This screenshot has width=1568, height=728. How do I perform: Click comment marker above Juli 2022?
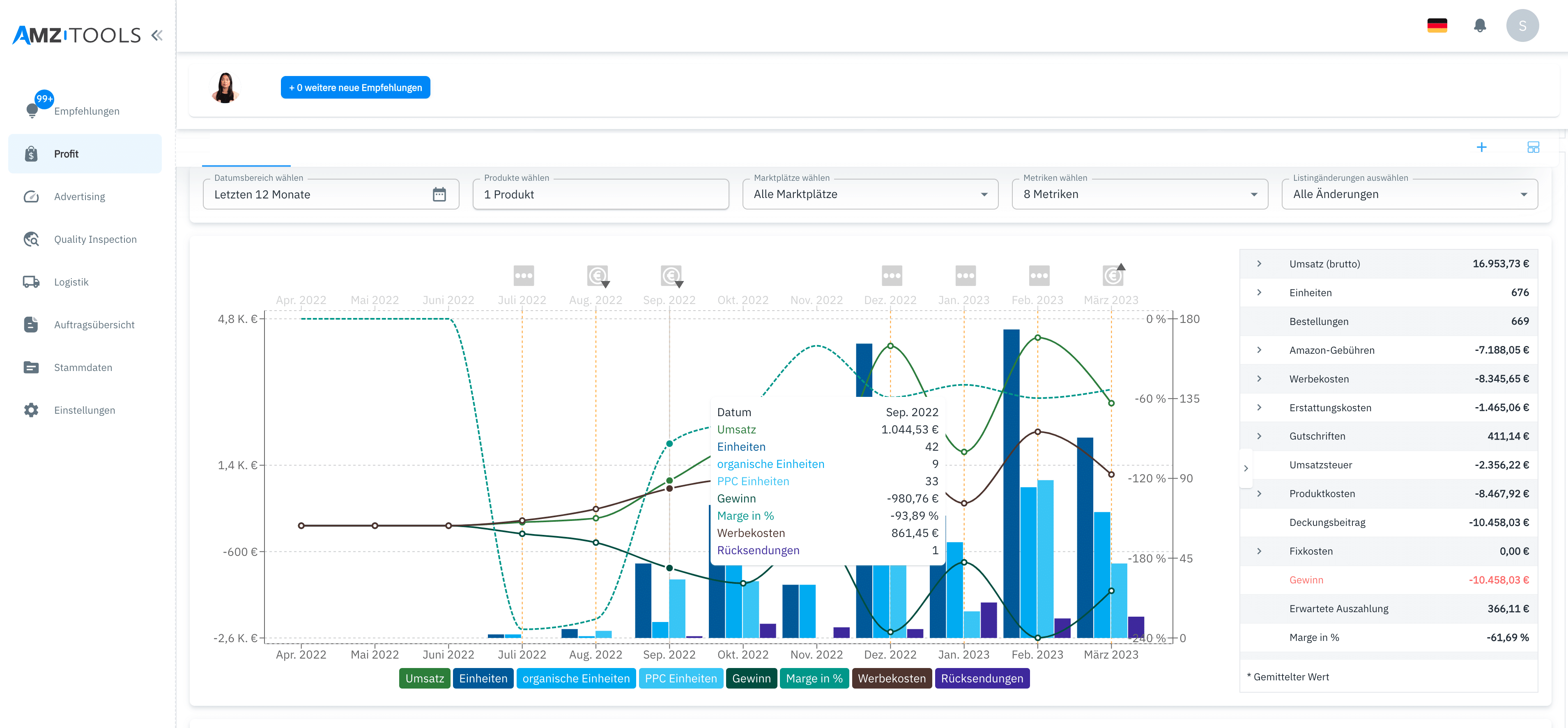coord(524,276)
